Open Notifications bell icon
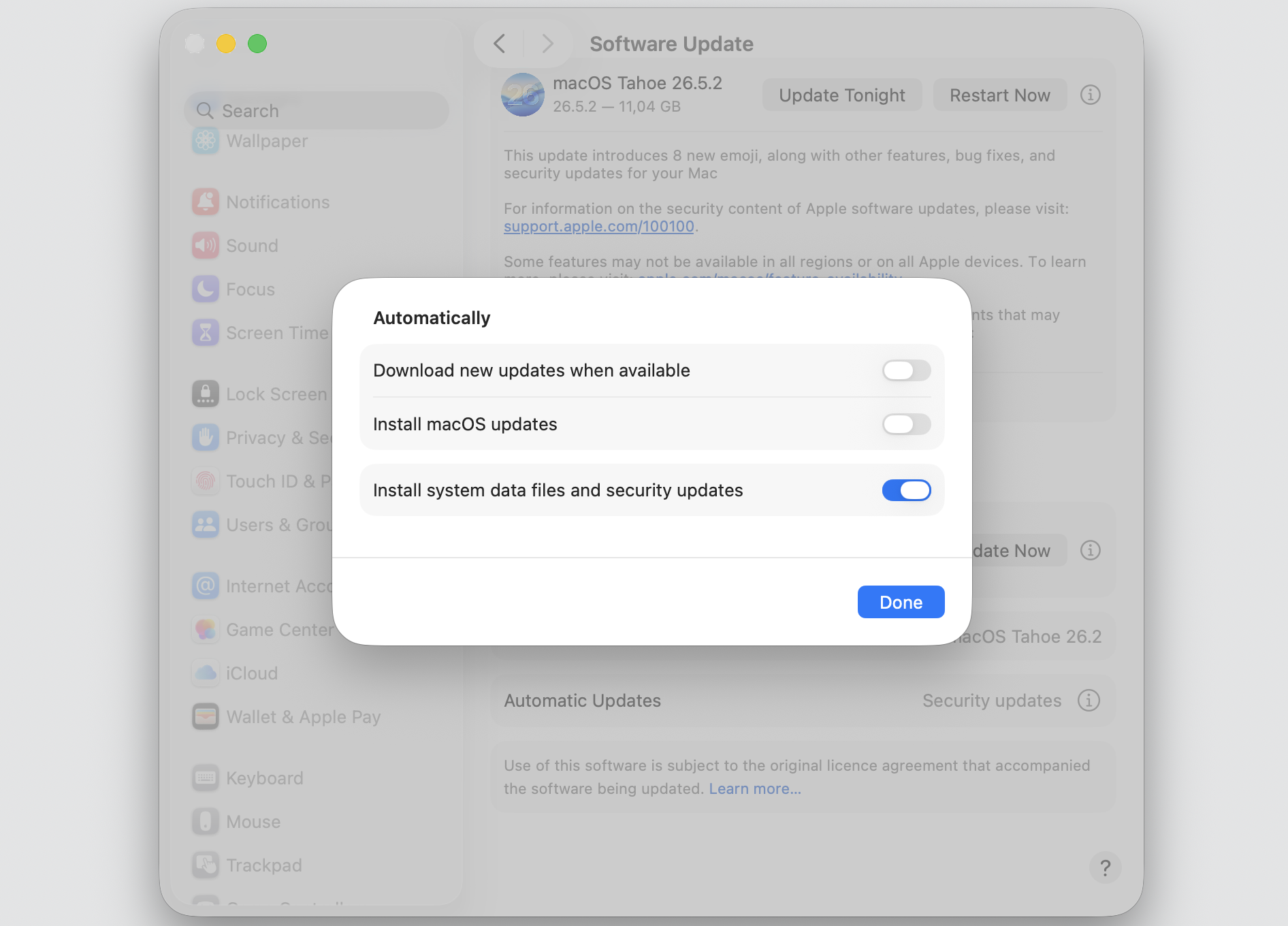This screenshot has width=1288, height=926. pos(206,202)
